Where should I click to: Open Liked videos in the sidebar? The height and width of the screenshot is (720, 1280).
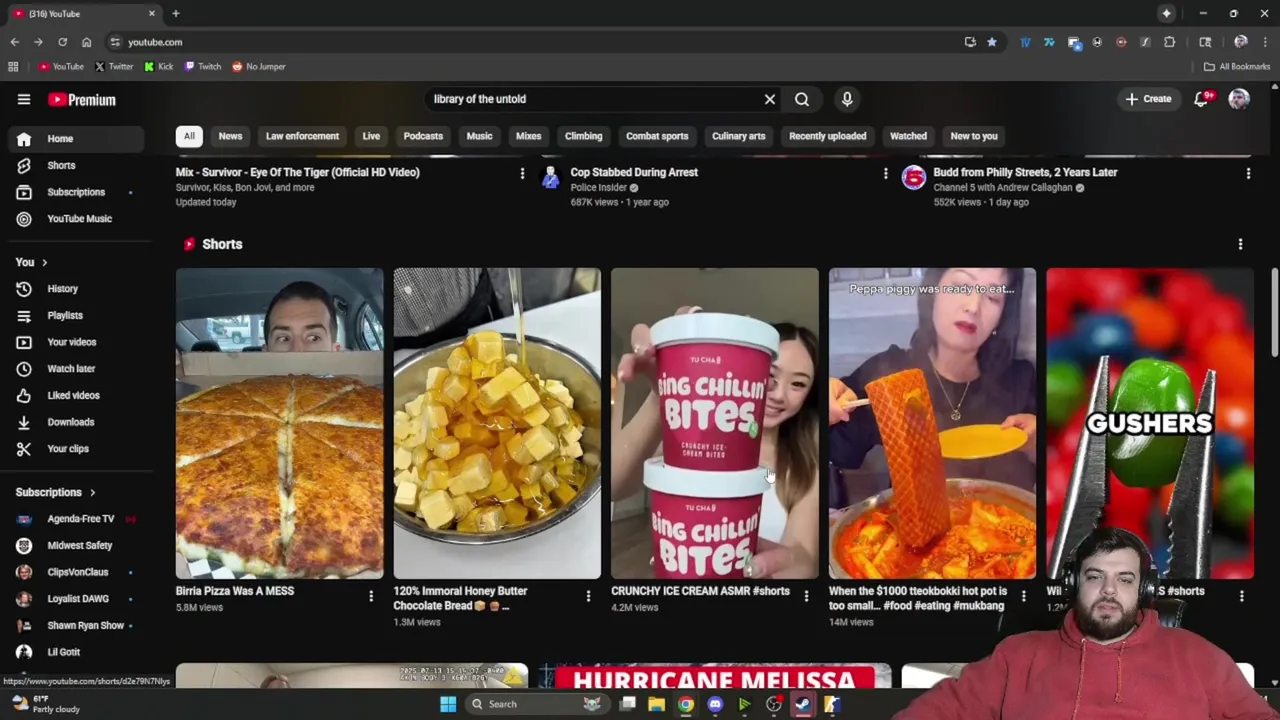click(78, 395)
